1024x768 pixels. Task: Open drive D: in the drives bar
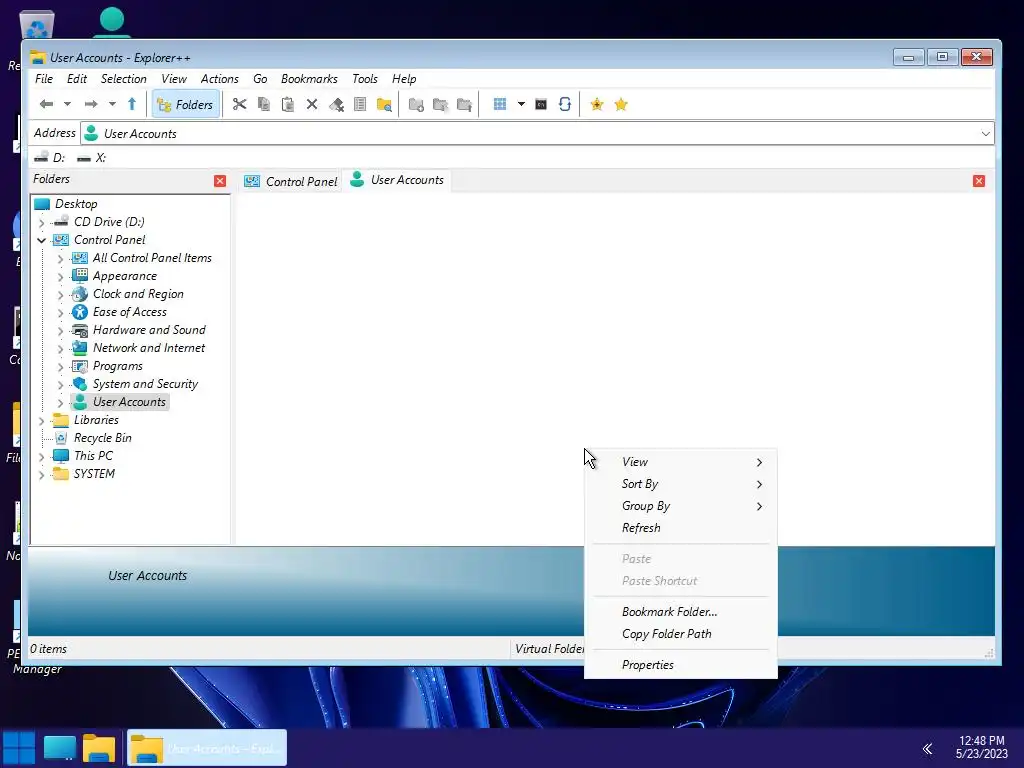coord(50,157)
